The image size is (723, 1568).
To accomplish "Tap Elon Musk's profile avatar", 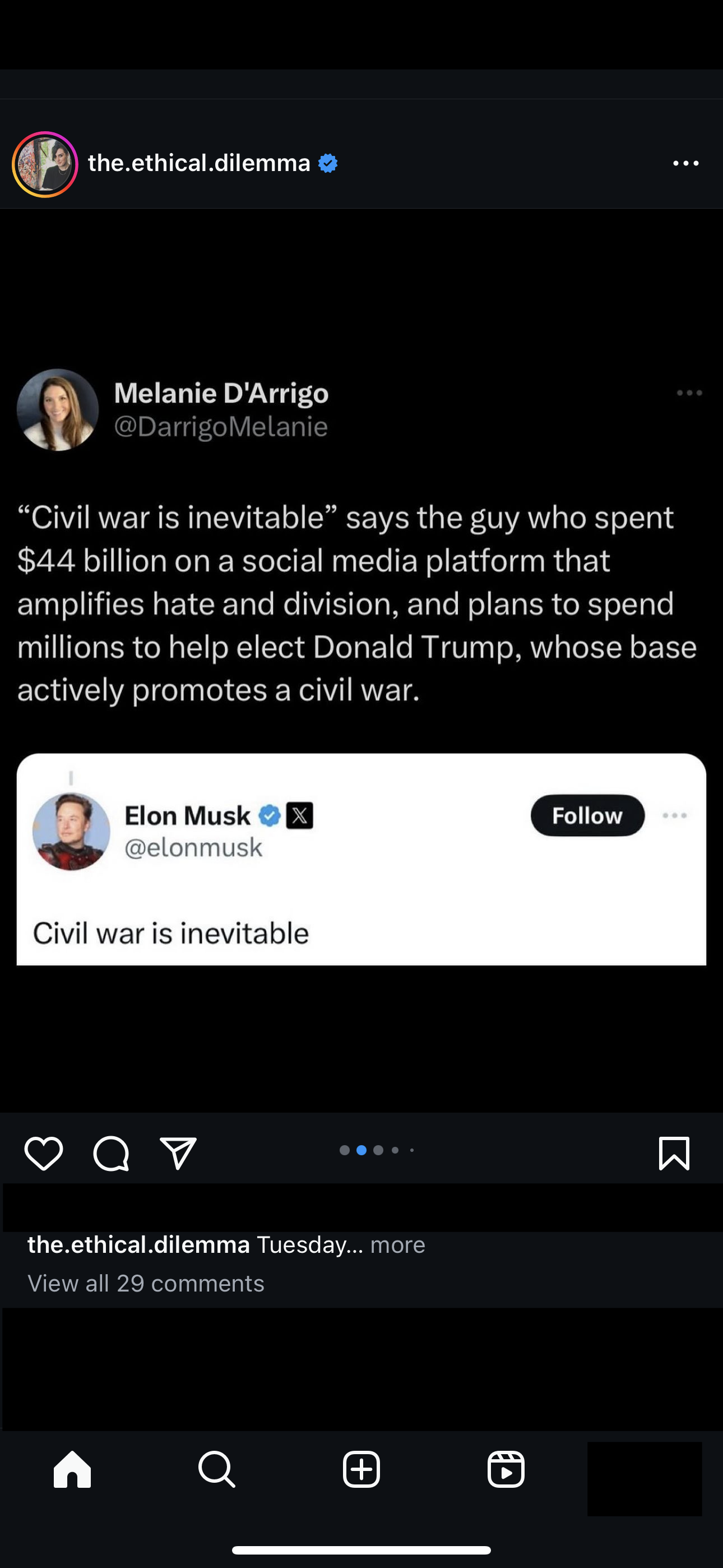I will pos(71,831).
